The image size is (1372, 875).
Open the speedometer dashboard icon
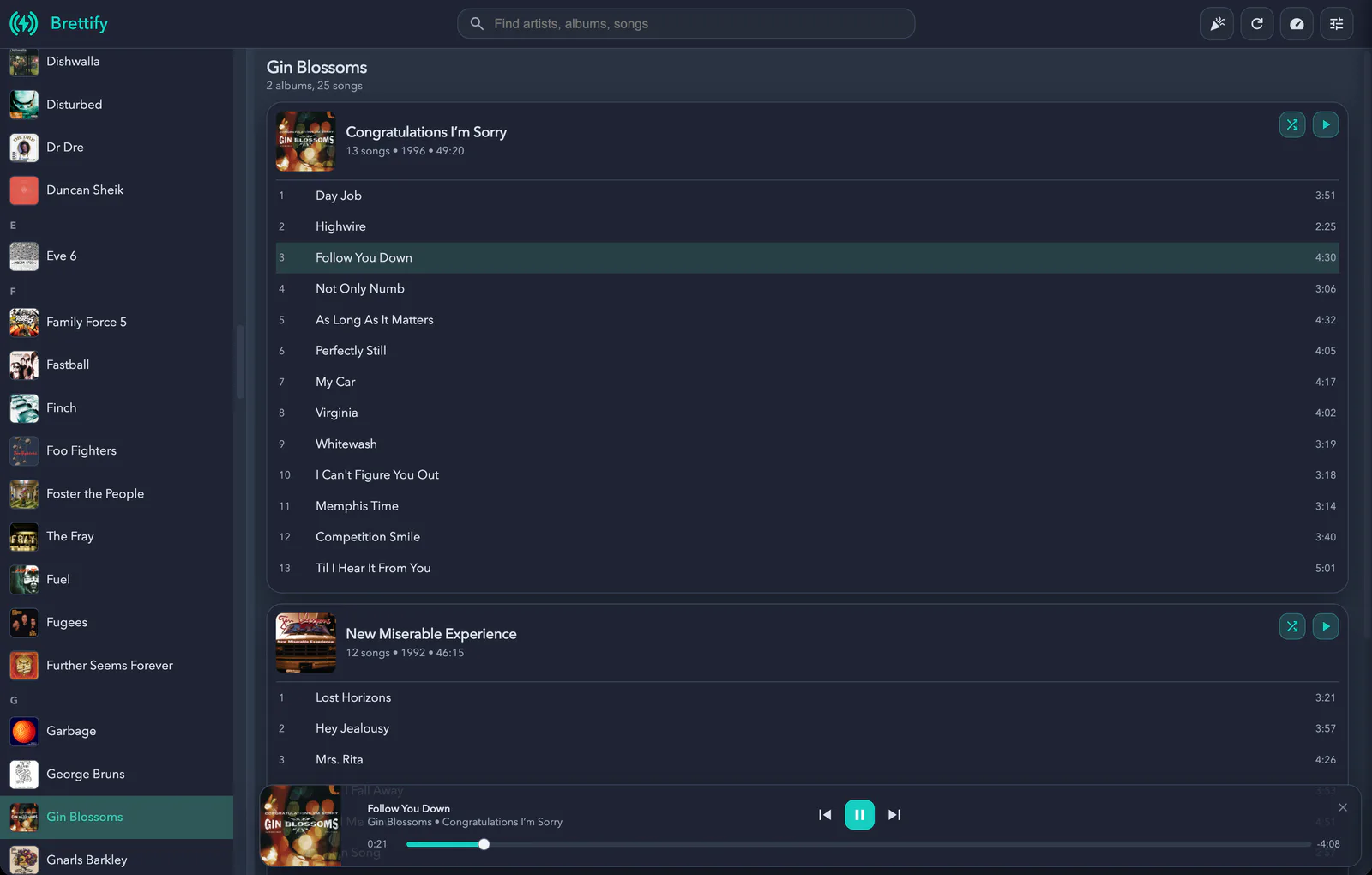click(x=1297, y=24)
